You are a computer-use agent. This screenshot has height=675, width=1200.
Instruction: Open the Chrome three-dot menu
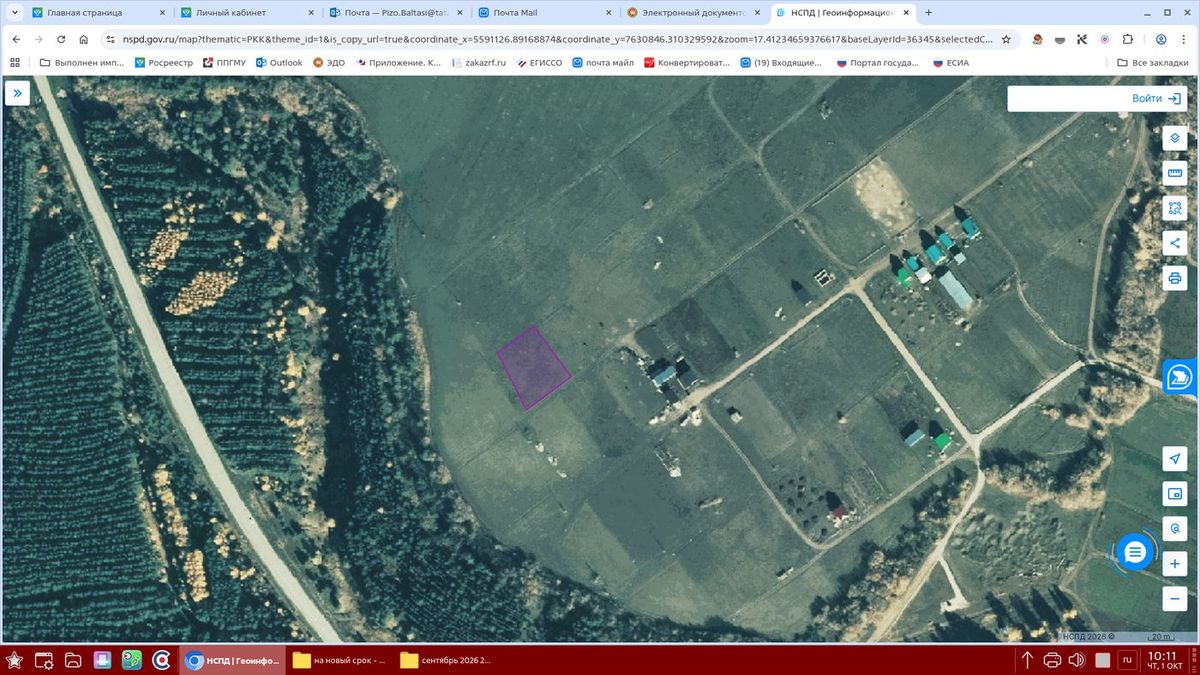click(x=1185, y=39)
